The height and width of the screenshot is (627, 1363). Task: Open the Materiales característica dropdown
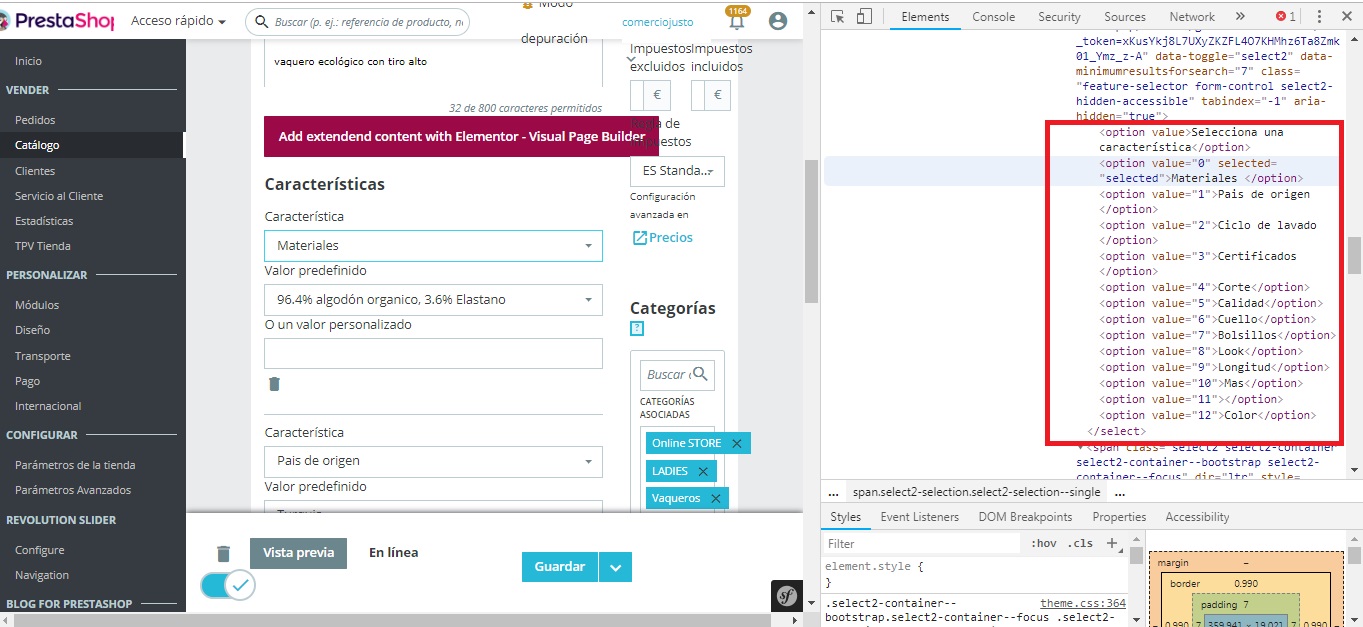tap(433, 245)
